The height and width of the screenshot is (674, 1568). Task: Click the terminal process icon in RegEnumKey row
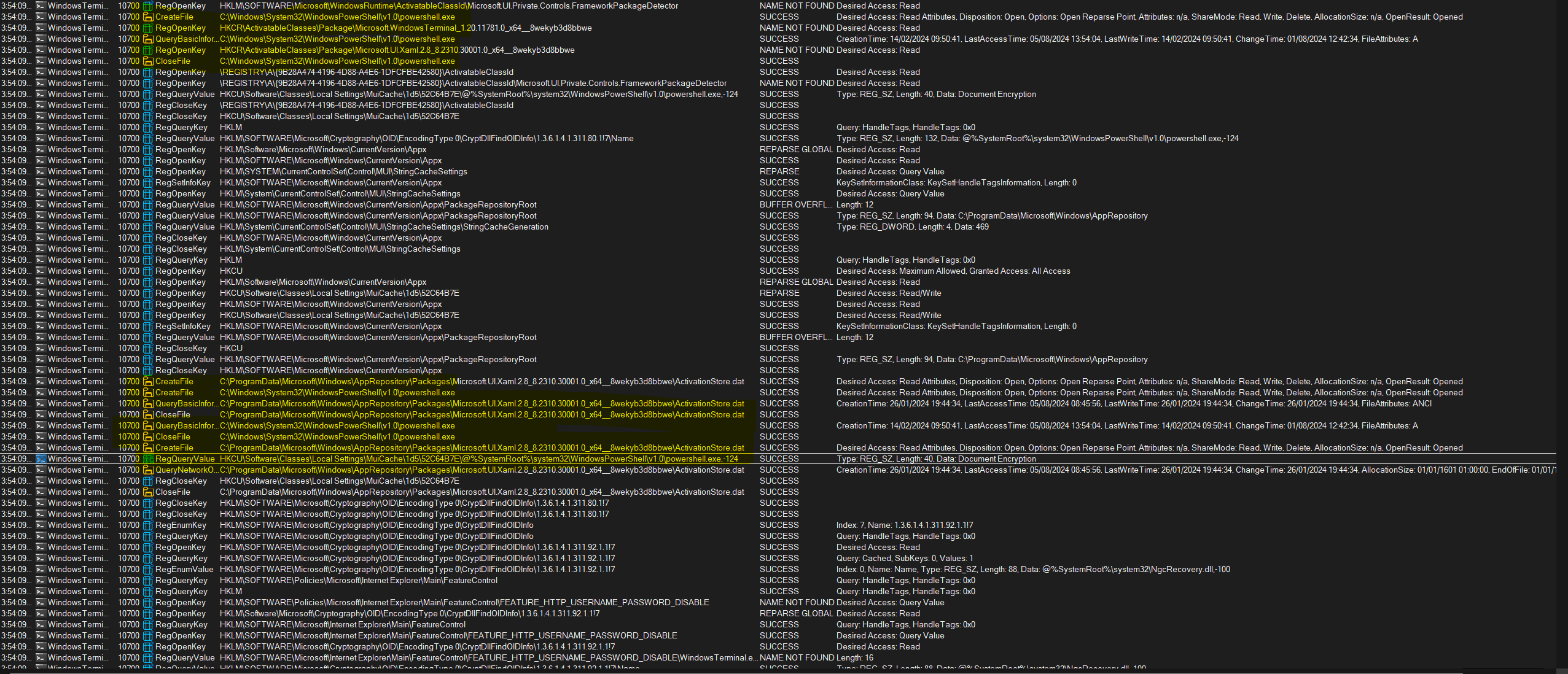pos(41,525)
